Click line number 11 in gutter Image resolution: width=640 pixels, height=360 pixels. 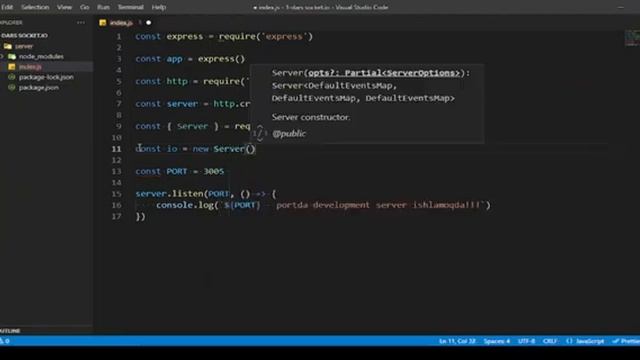tap(116, 149)
